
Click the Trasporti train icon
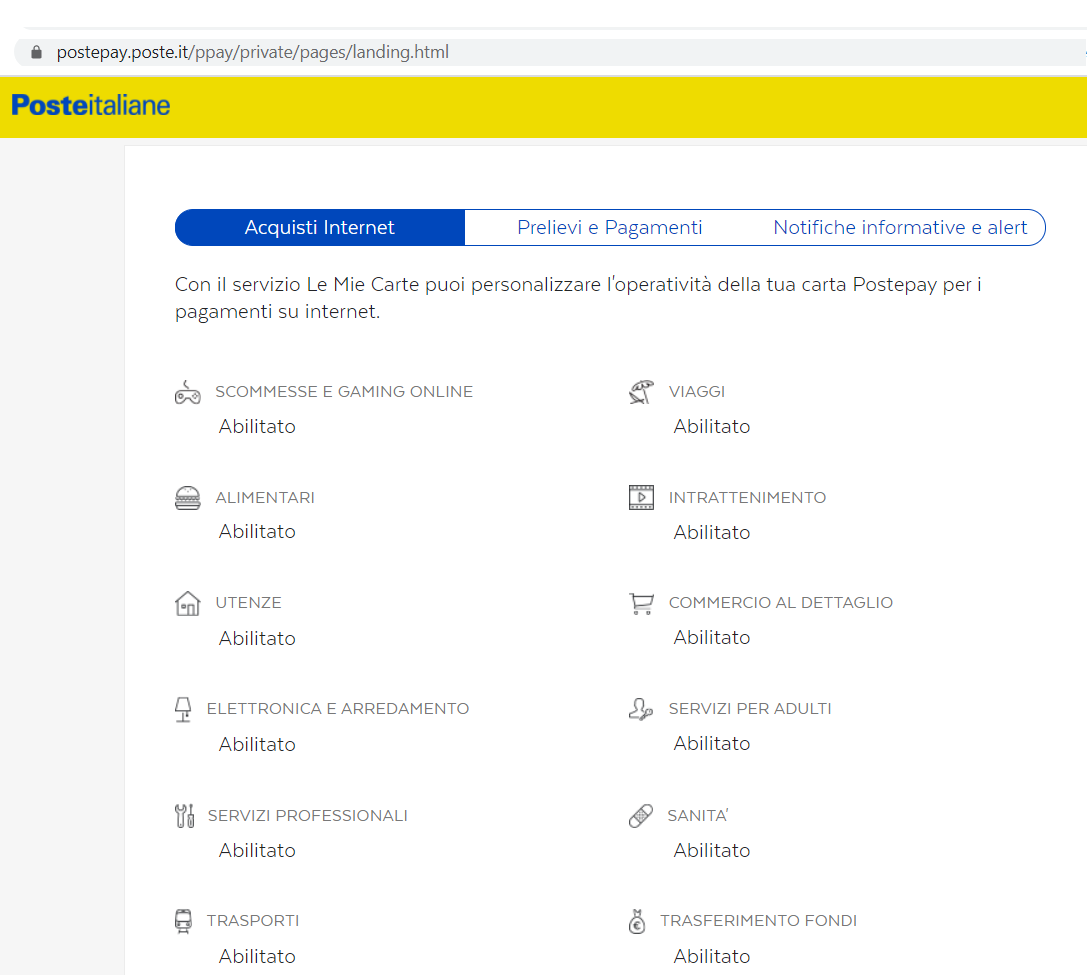tap(183, 922)
